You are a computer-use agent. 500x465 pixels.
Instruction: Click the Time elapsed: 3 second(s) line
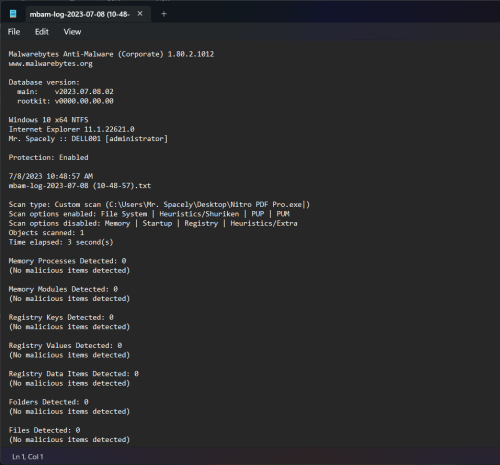[61, 242]
